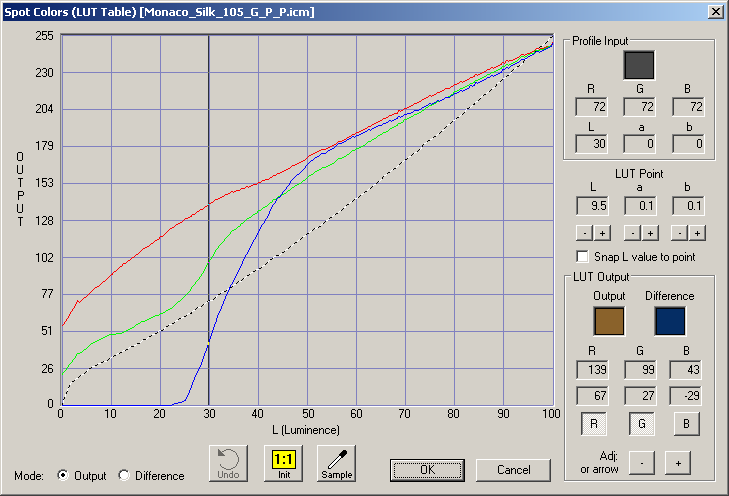
Task: Click the Difference G value 27
Action: point(640,396)
